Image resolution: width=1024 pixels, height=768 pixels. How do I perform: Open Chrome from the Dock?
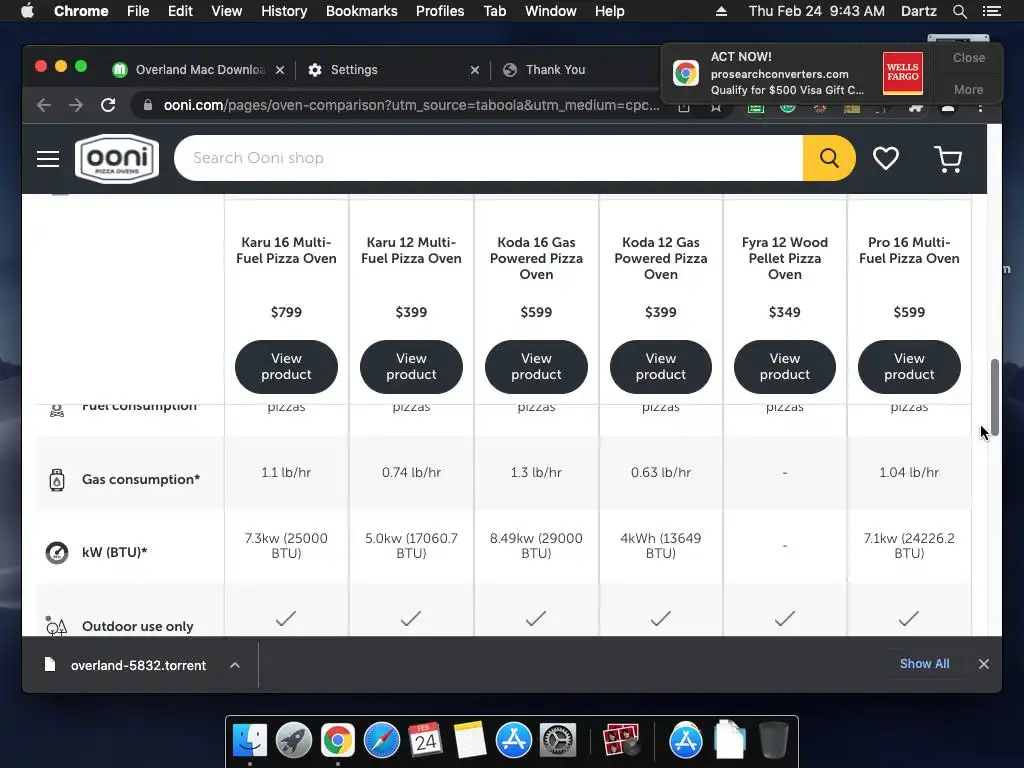click(x=338, y=740)
